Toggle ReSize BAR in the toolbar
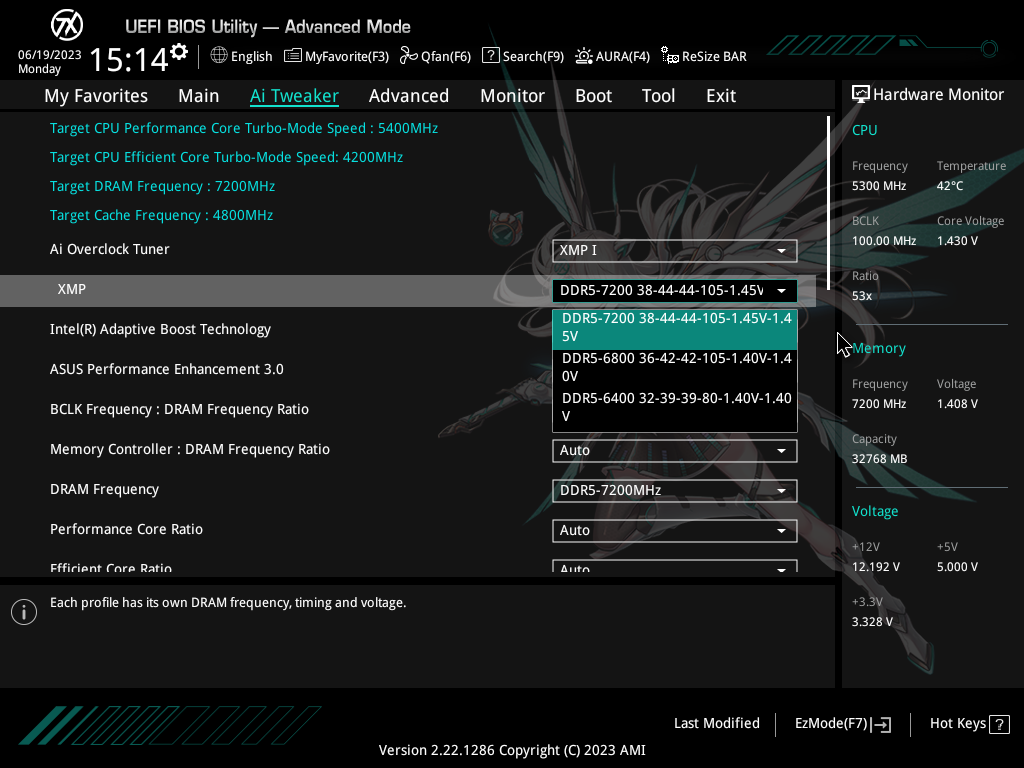This screenshot has height=768, width=1024. pos(704,56)
